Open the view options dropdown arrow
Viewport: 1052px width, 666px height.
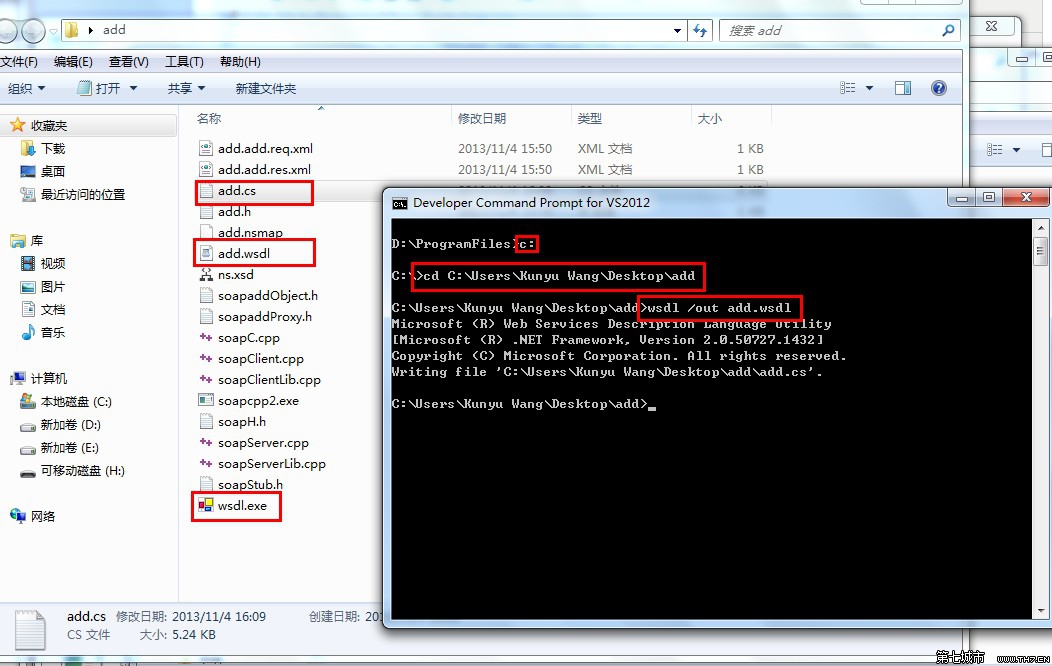point(870,88)
